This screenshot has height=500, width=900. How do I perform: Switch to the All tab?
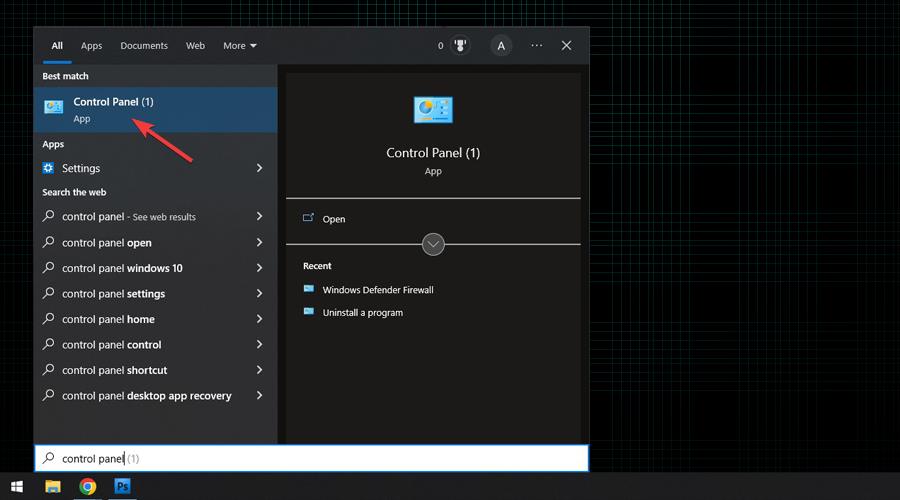57,45
